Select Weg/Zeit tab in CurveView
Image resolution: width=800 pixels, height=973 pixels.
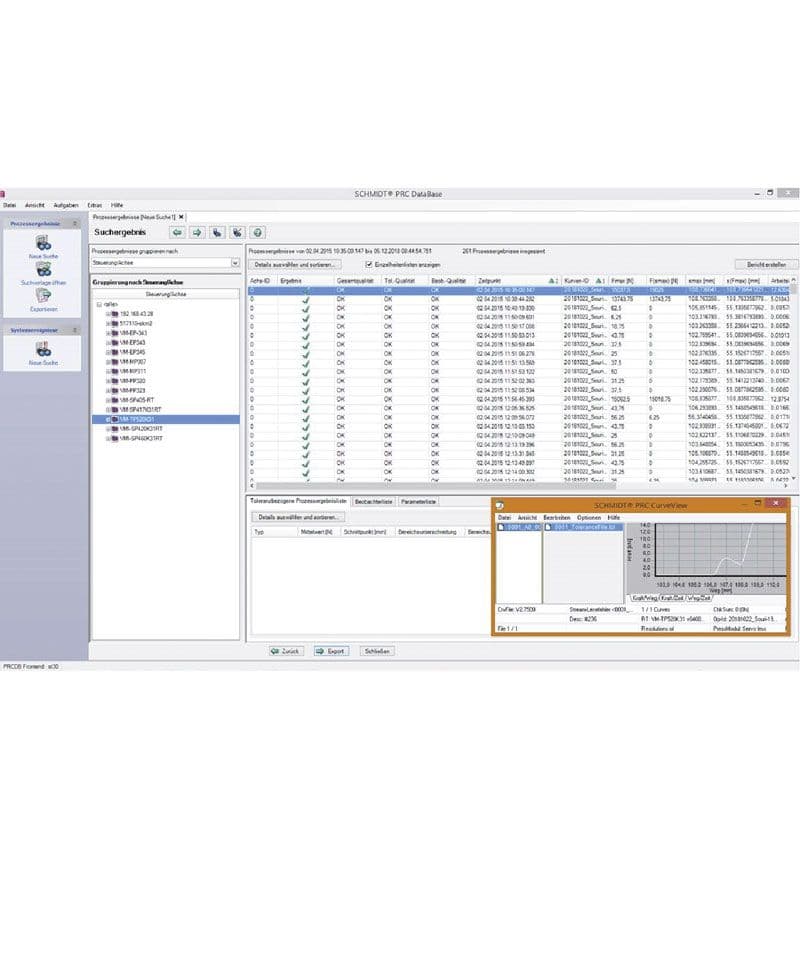pos(698,598)
